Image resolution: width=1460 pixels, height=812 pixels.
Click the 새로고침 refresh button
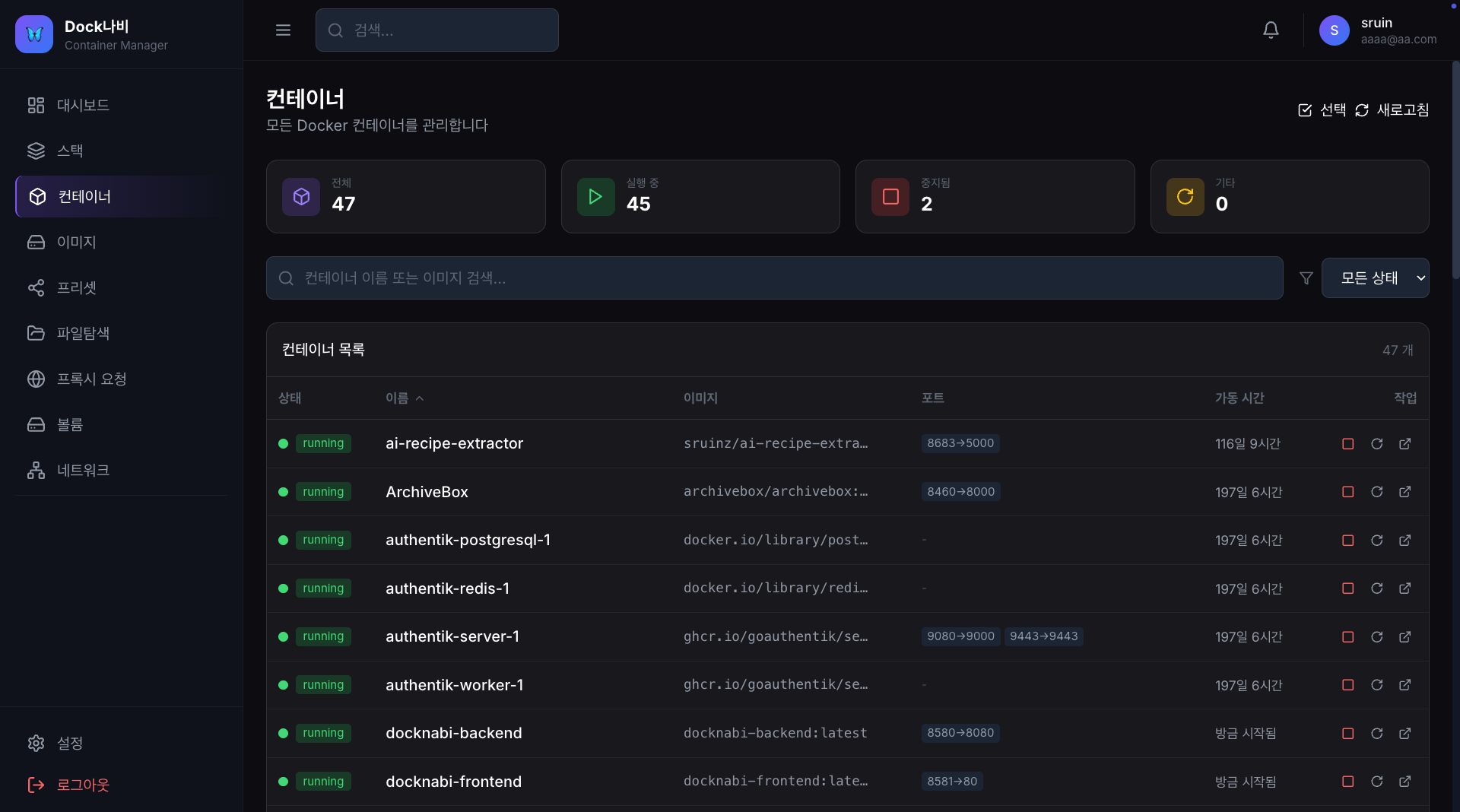click(x=1392, y=110)
